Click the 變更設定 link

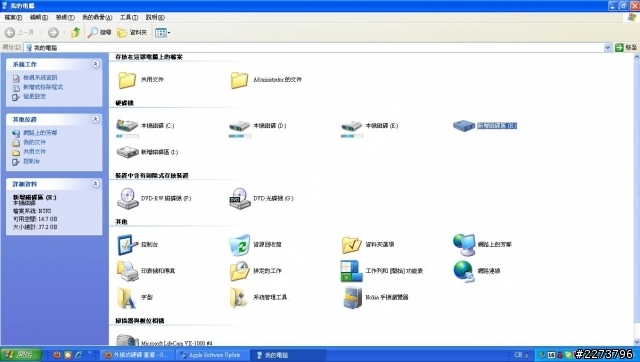coord(34,96)
